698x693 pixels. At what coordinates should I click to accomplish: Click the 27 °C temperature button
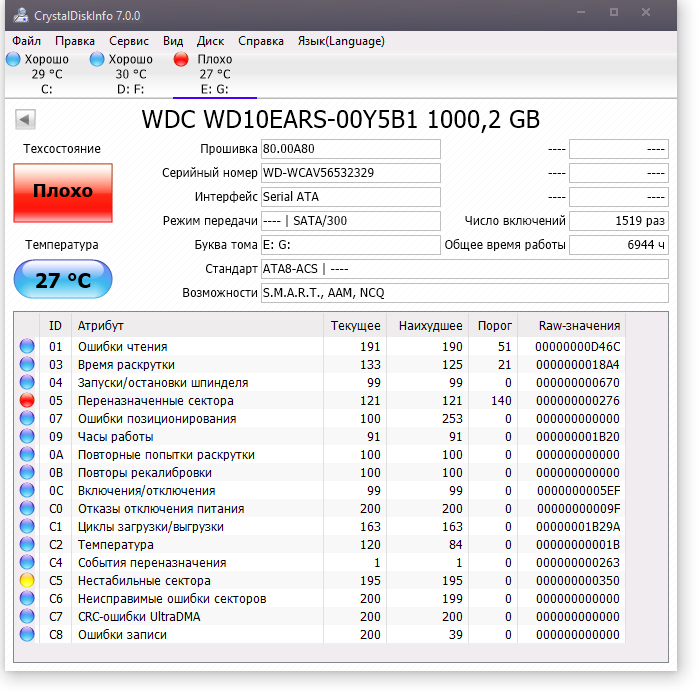[x=63, y=280]
